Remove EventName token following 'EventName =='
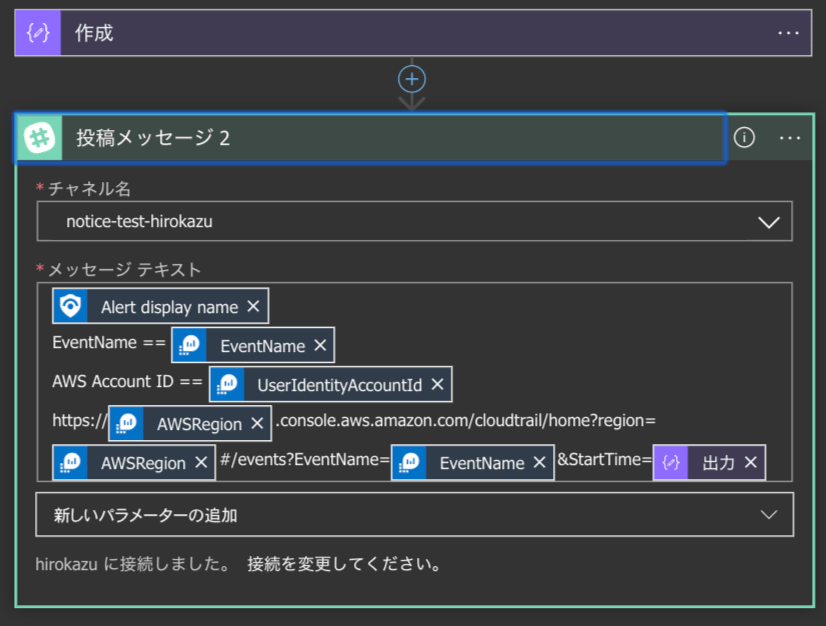Viewport: 826px width, 626px height. pyautogui.click(x=320, y=346)
